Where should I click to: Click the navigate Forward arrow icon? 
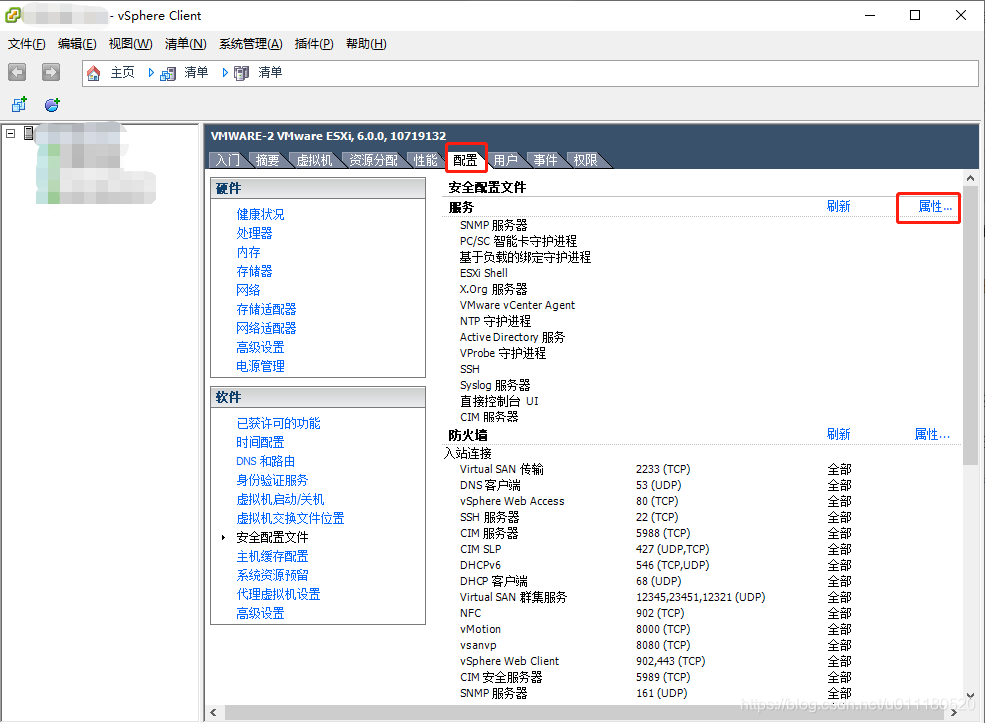pyautogui.click(x=51, y=72)
